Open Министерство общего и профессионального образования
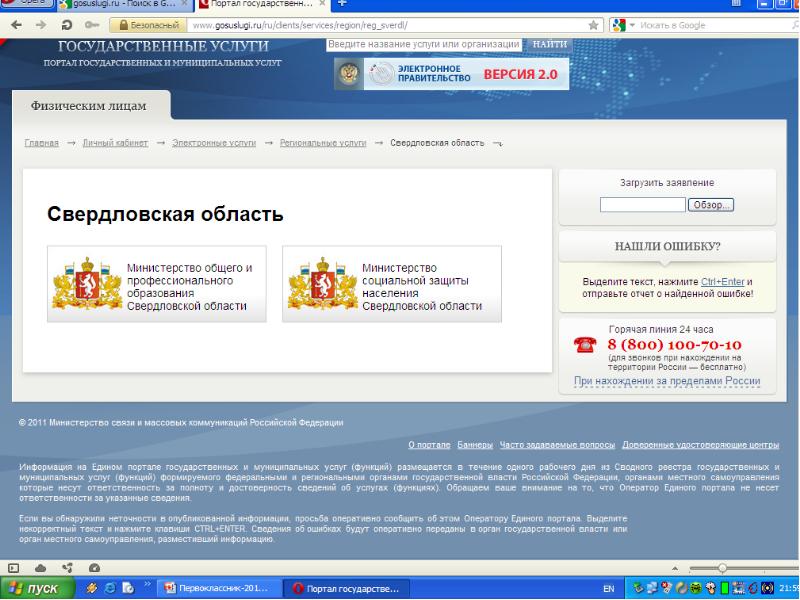 [x=157, y=286]
